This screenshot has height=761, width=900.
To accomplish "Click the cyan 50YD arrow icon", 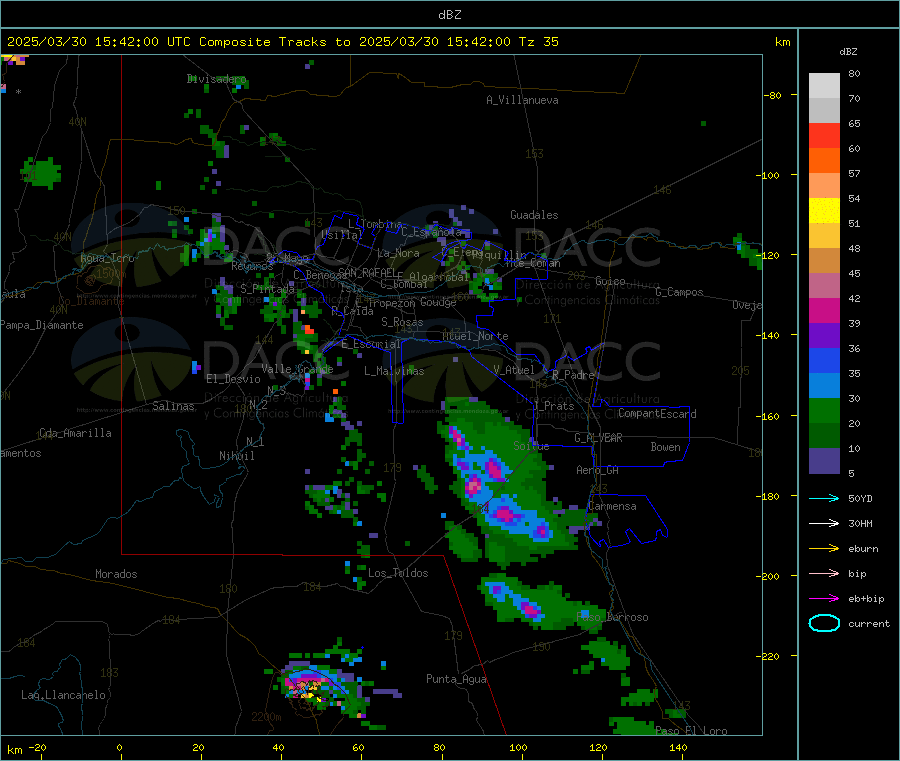I will point(824,498).
